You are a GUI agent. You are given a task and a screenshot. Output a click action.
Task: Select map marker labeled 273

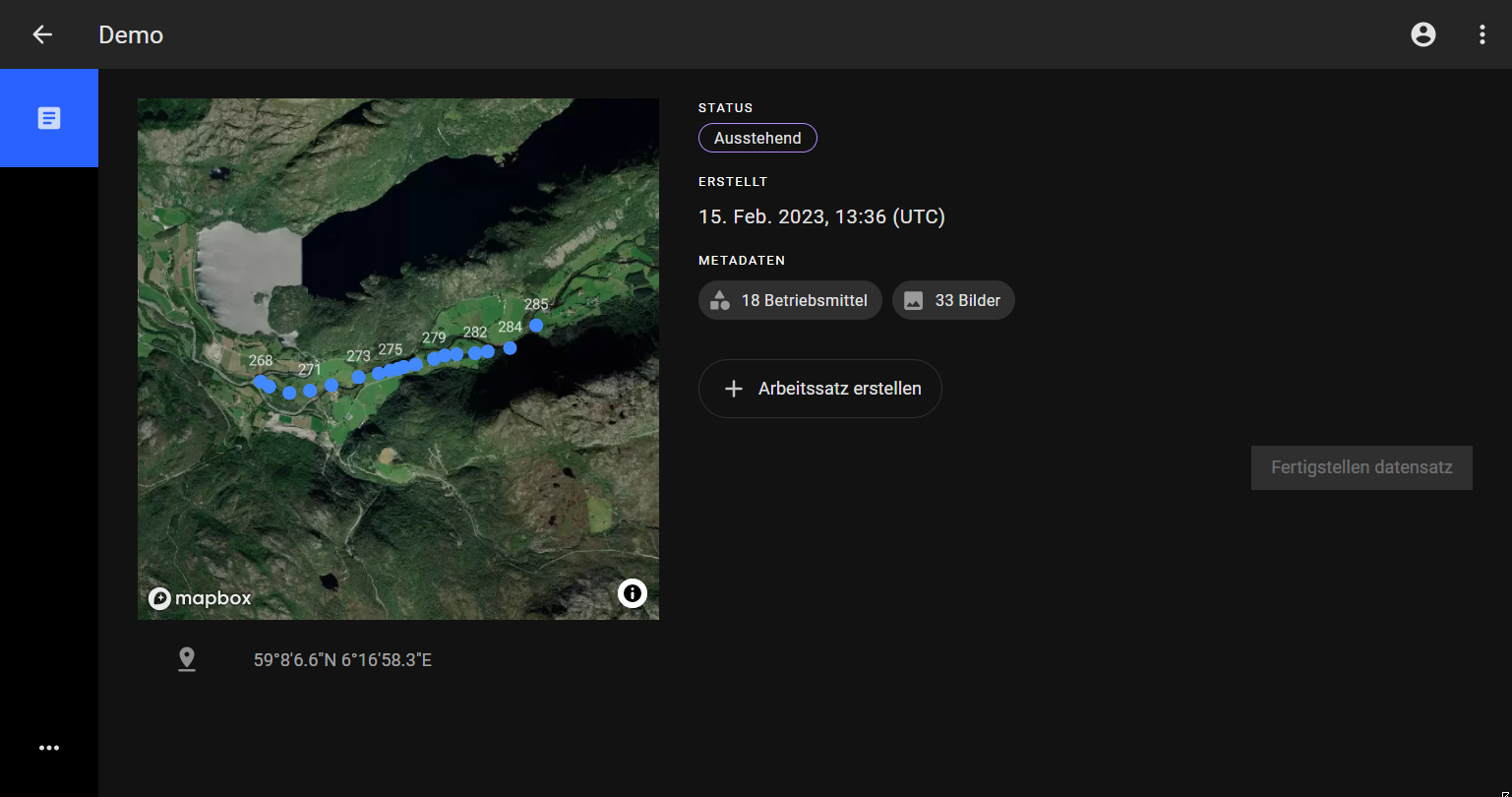coord(358,377)
